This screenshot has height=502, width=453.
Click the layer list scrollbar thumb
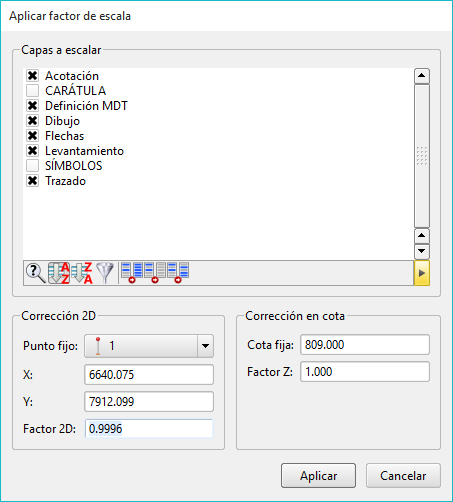422,156
